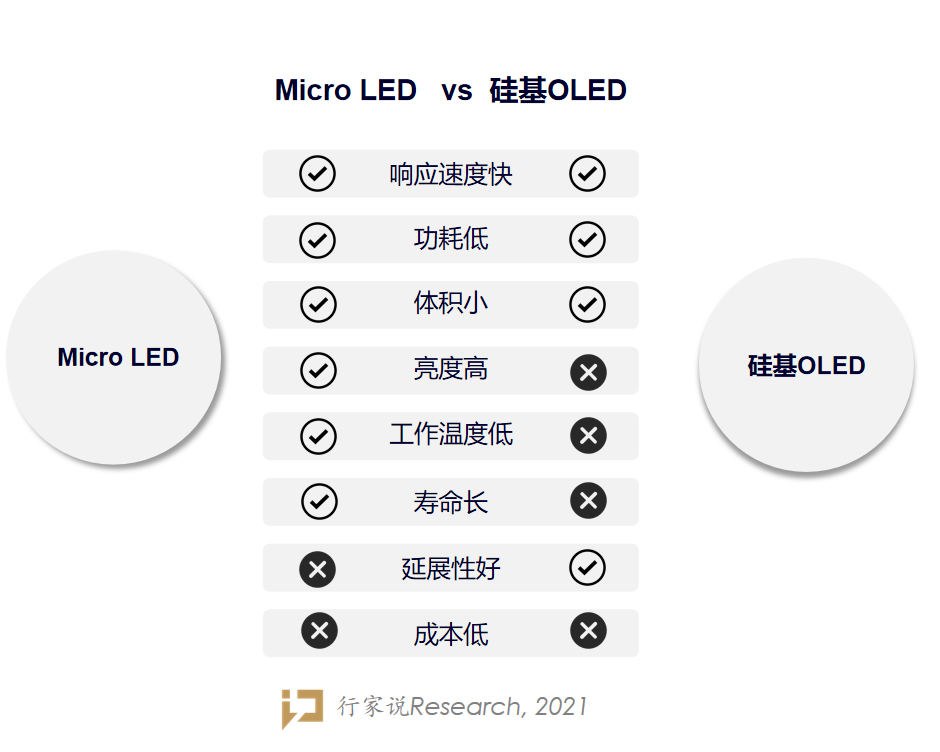The image size is (940, 752).
Task: Click Micro LED cross icon for 成本低
Action: [x=319, y=632]
